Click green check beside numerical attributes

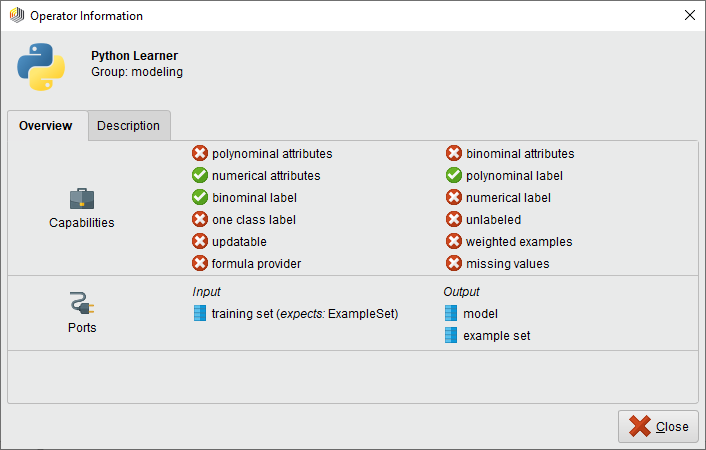click(x=200, y=176)
